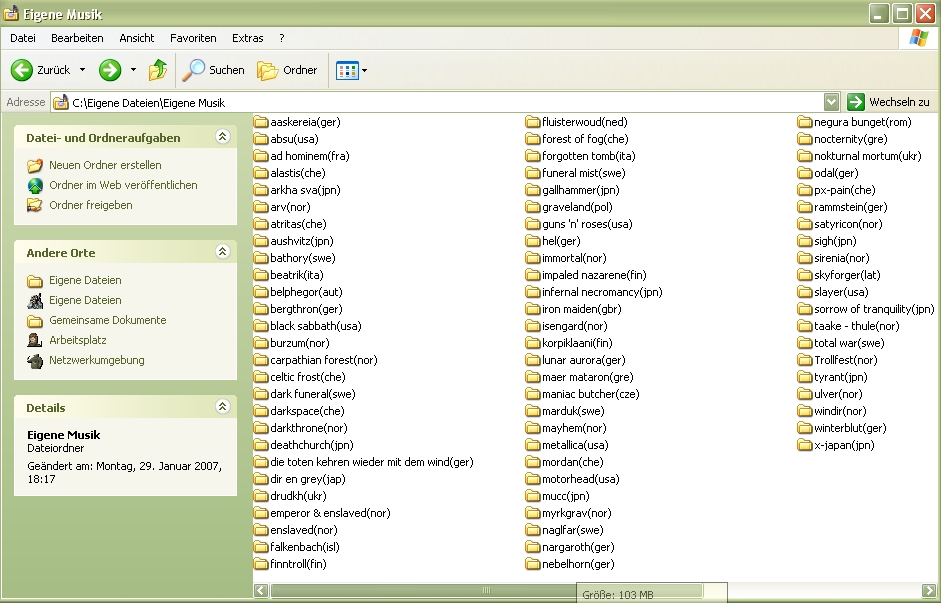Open the Ansichten view mode icon
The width and height of the screenshot is (941, 603).
point(347,70)
